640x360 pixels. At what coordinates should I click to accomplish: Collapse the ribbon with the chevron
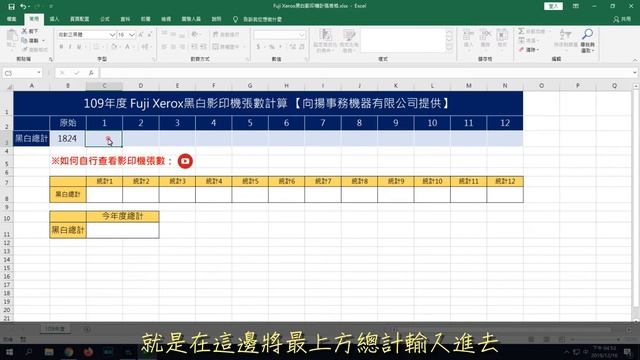point(635,60)
